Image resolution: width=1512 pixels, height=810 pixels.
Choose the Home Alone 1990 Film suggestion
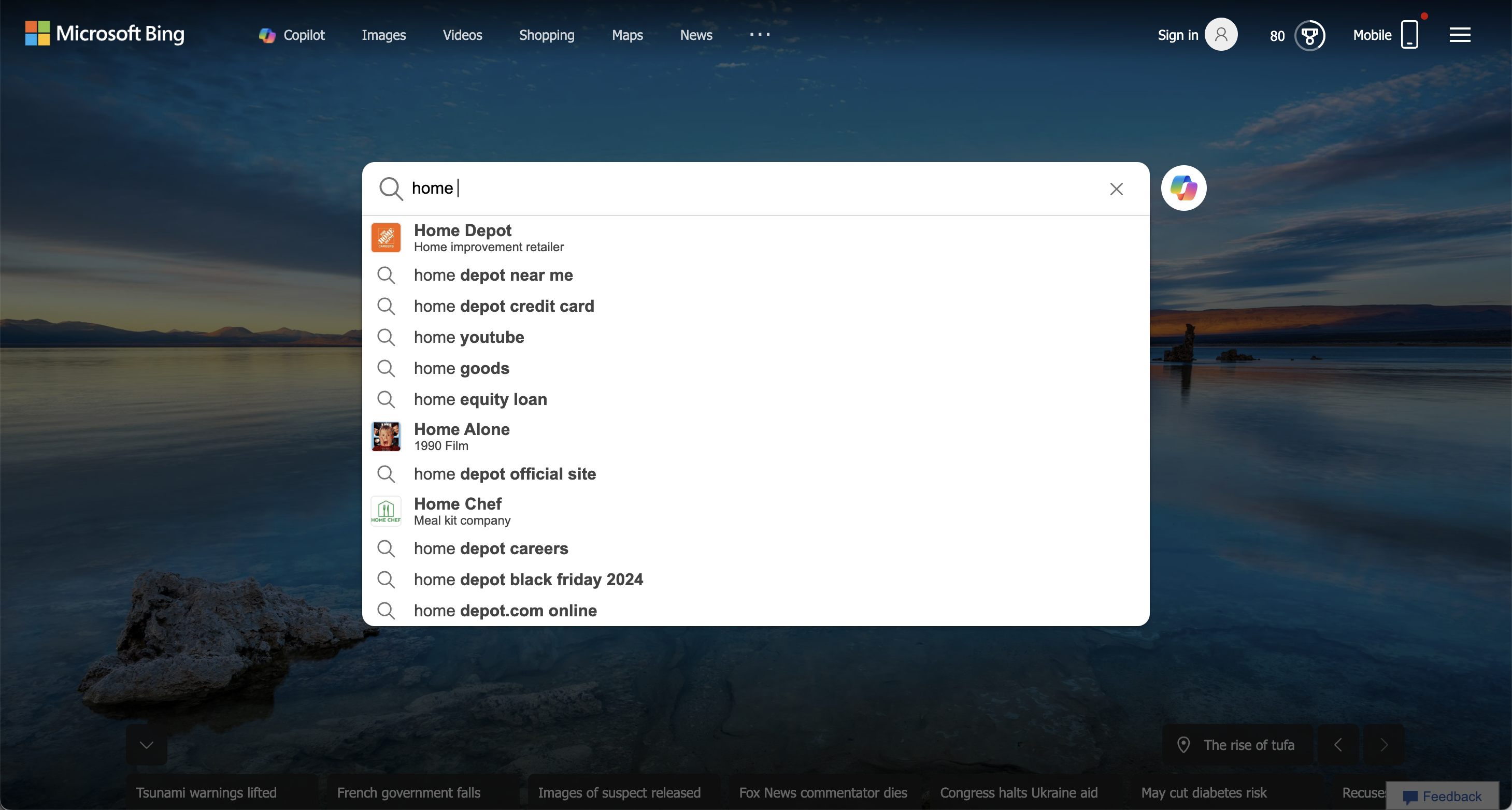(755, 437)
